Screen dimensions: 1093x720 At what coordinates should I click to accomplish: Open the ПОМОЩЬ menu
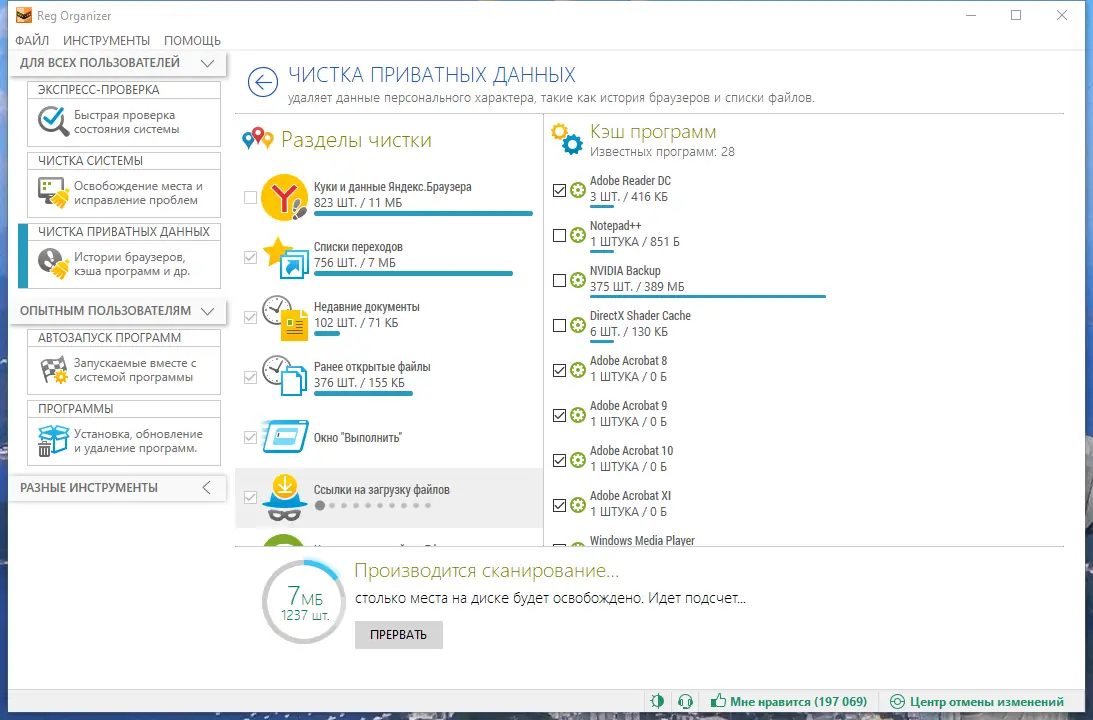tap(192, 40)
